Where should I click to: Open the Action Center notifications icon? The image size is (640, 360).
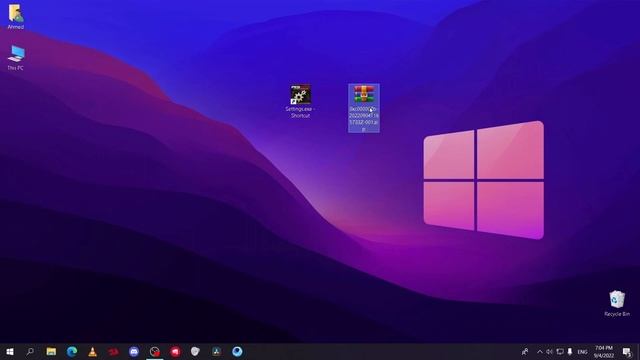tap(627, 351)
